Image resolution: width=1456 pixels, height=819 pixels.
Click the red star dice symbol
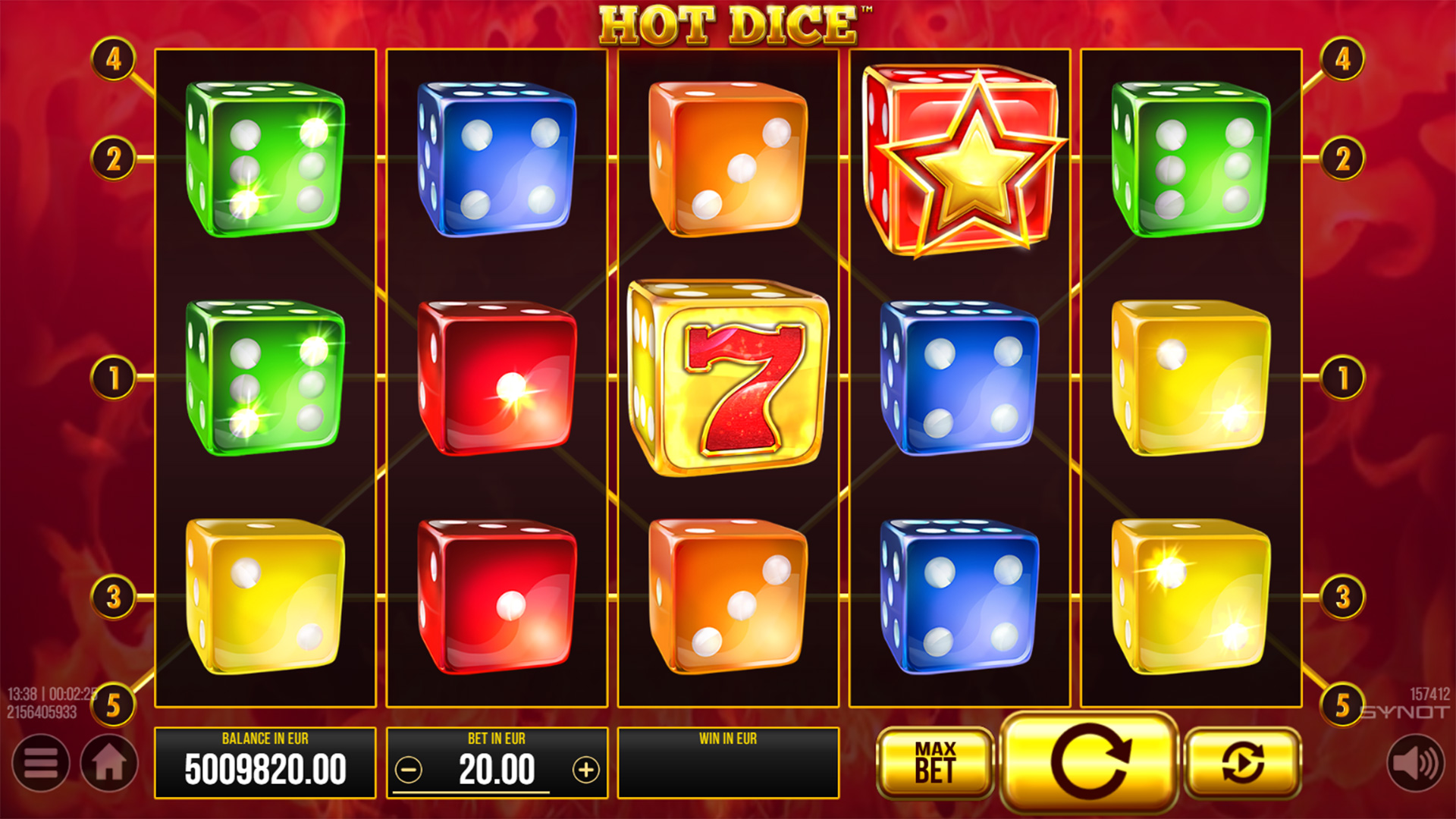click(964, 160)
